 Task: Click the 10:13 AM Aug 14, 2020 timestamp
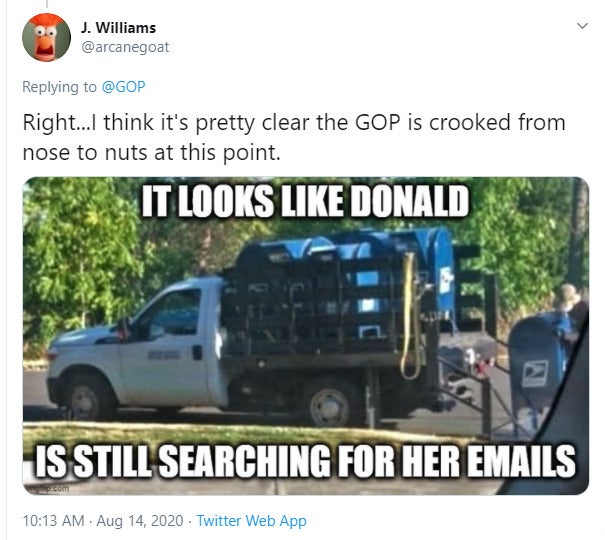[103, 521]
